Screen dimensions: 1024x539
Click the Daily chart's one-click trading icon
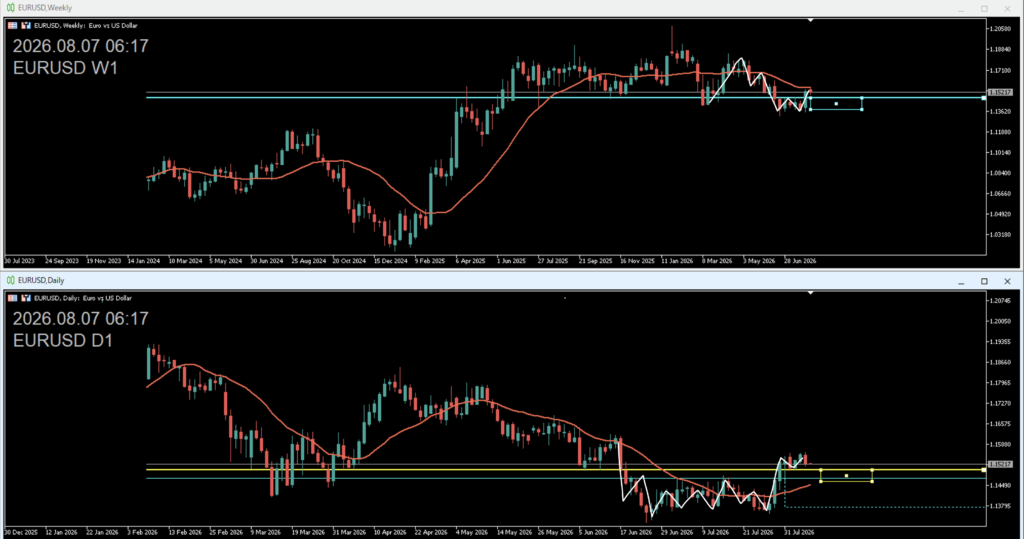[12, 298]
